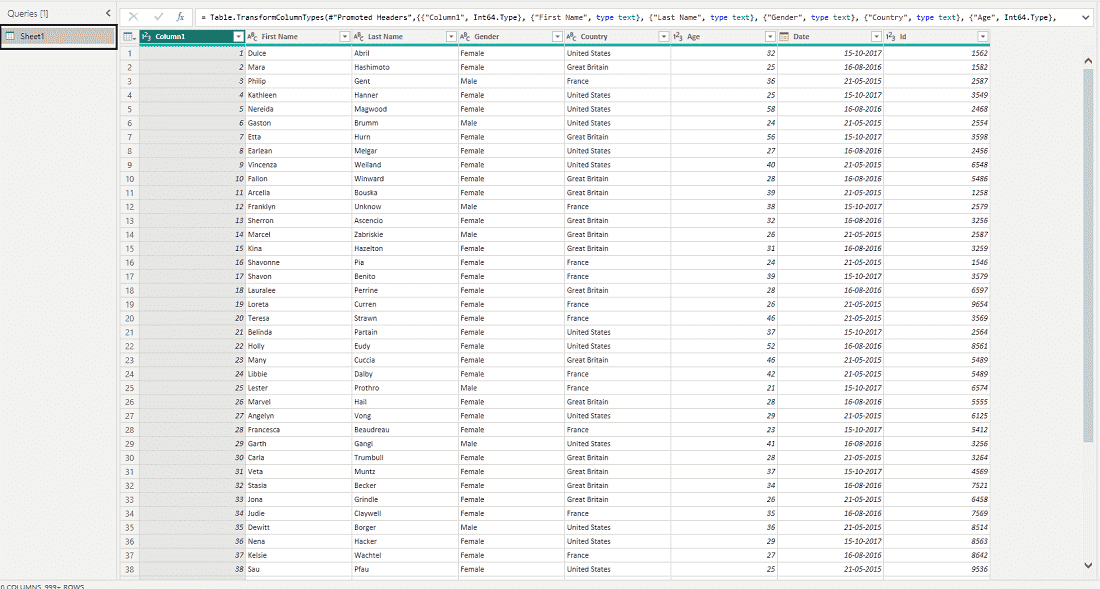
Task: Click the cell containing Dulce
Action: [298, 53]
